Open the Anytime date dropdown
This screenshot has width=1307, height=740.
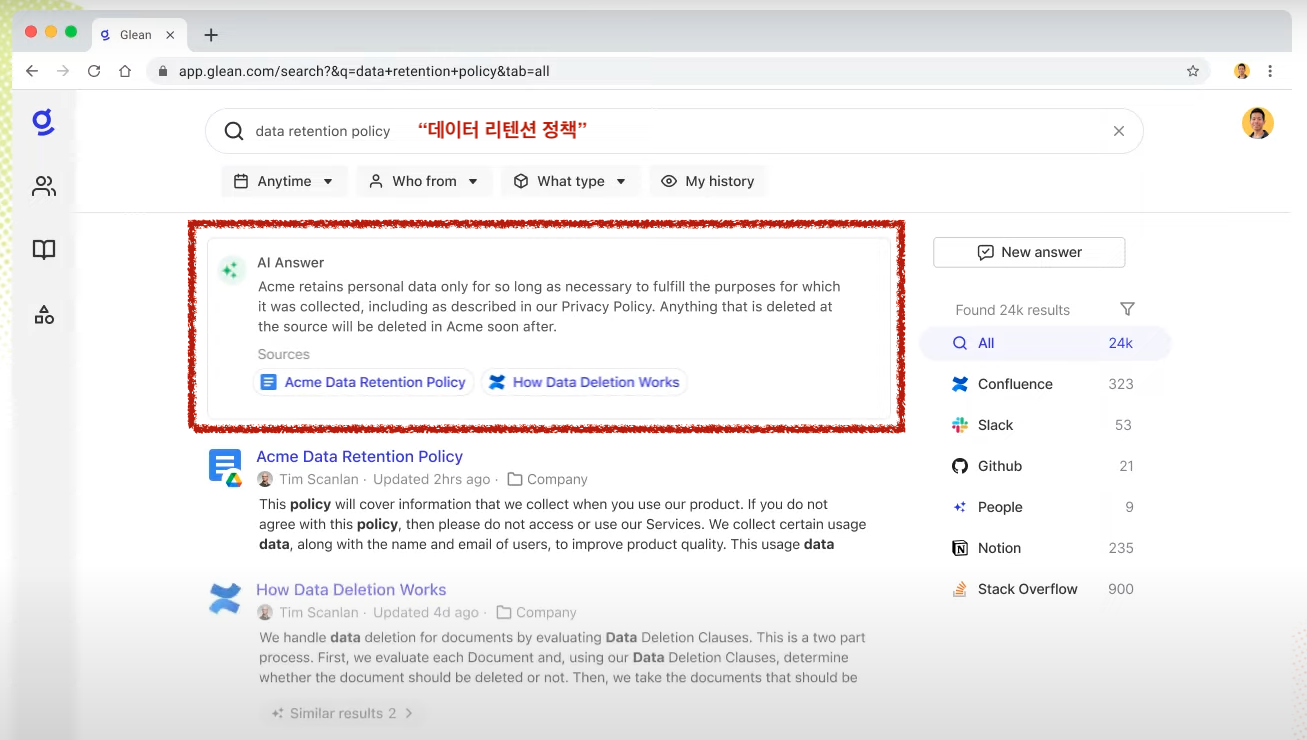pyautogui.click(x=284, y=181)
